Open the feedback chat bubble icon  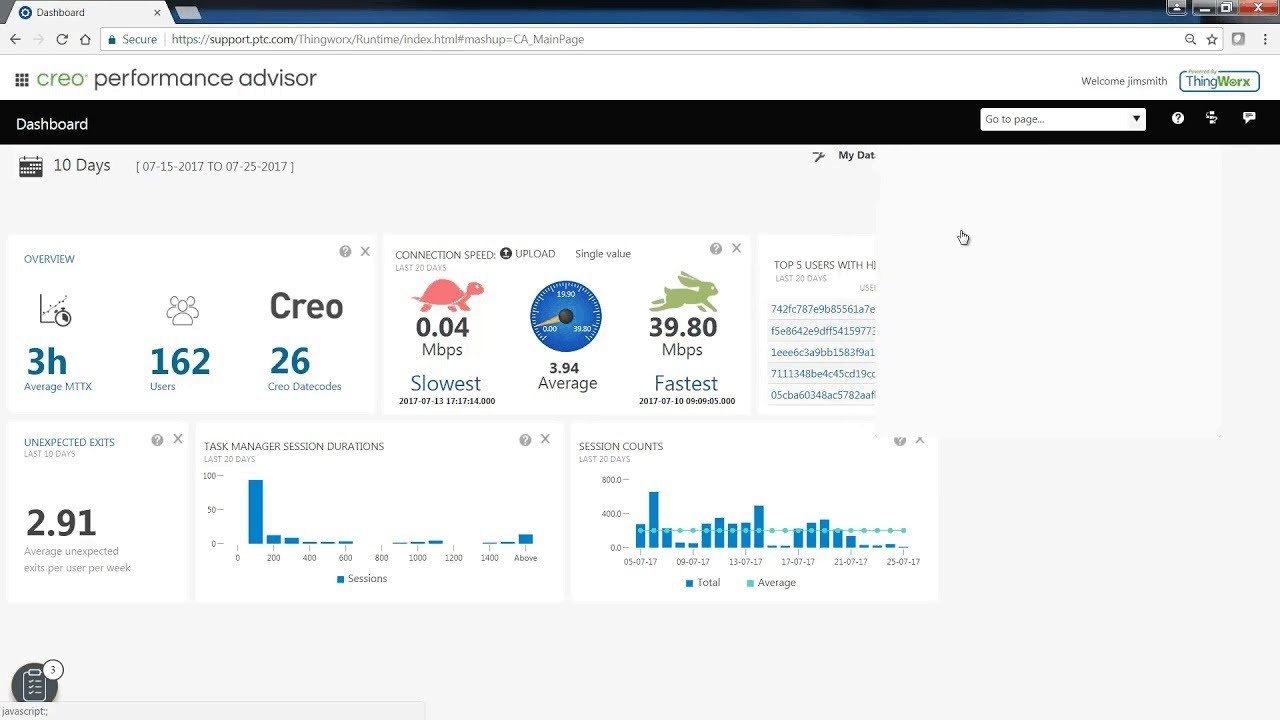click(1249, 118)
